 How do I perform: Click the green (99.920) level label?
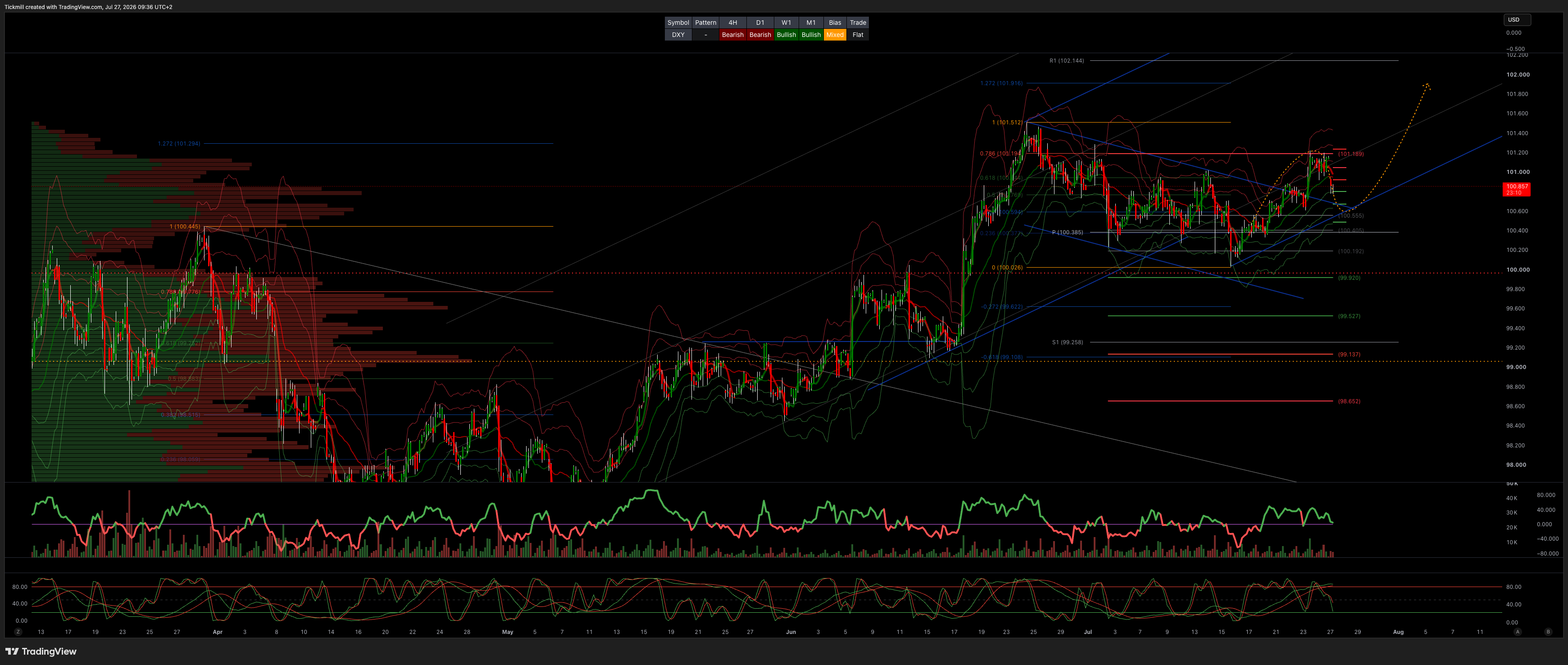click(x=1349, y=278)
